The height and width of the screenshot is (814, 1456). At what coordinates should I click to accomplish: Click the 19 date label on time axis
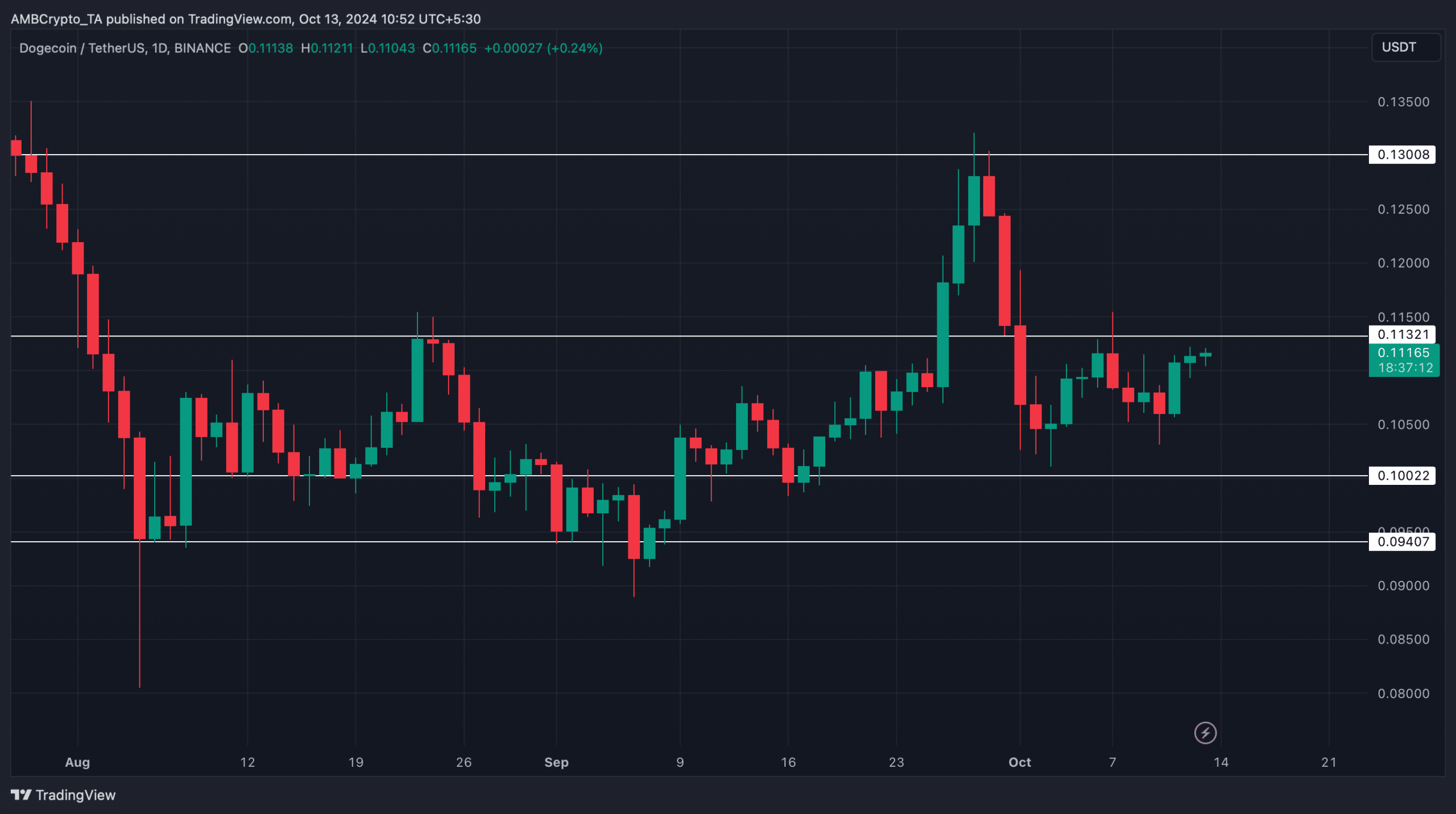coord(355,762)
